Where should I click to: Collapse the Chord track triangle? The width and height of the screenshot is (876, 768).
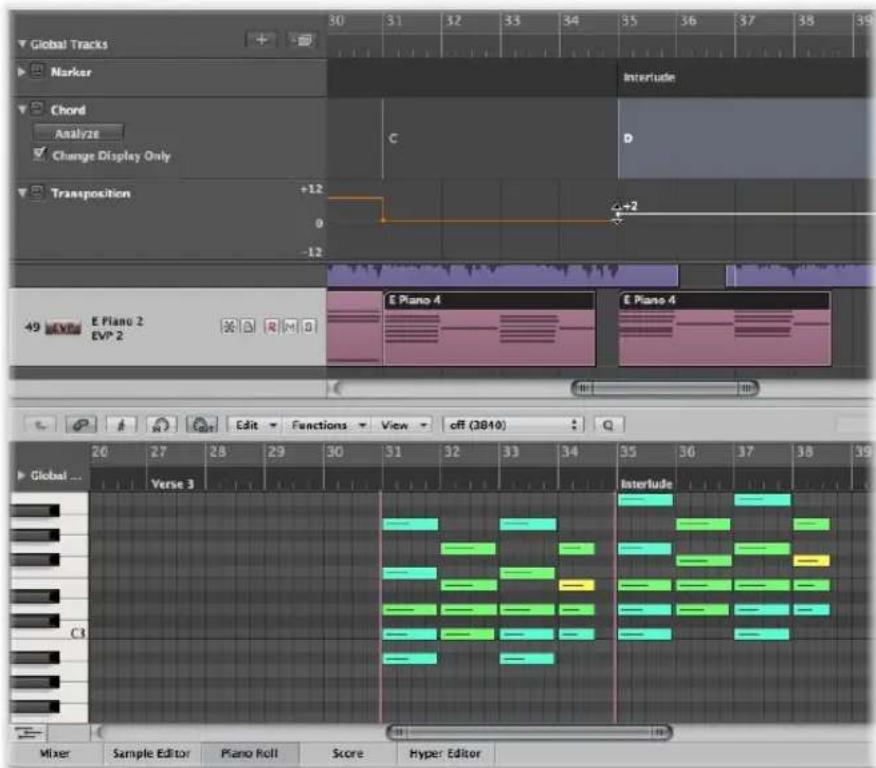click(x=22, y=109)
